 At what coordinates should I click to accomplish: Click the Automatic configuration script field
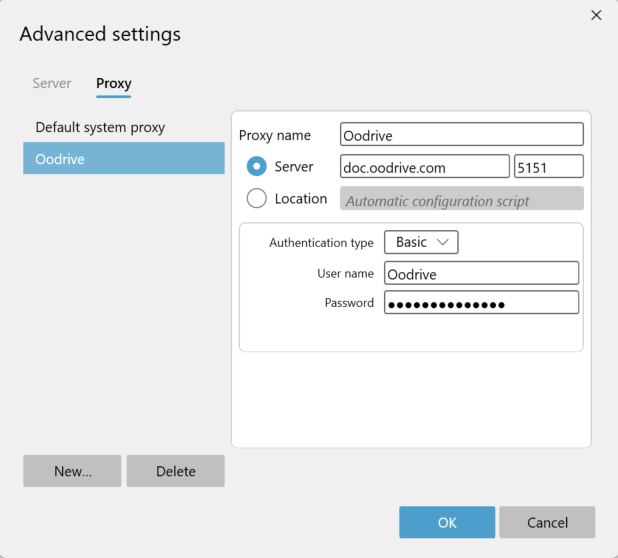point(462,198)
